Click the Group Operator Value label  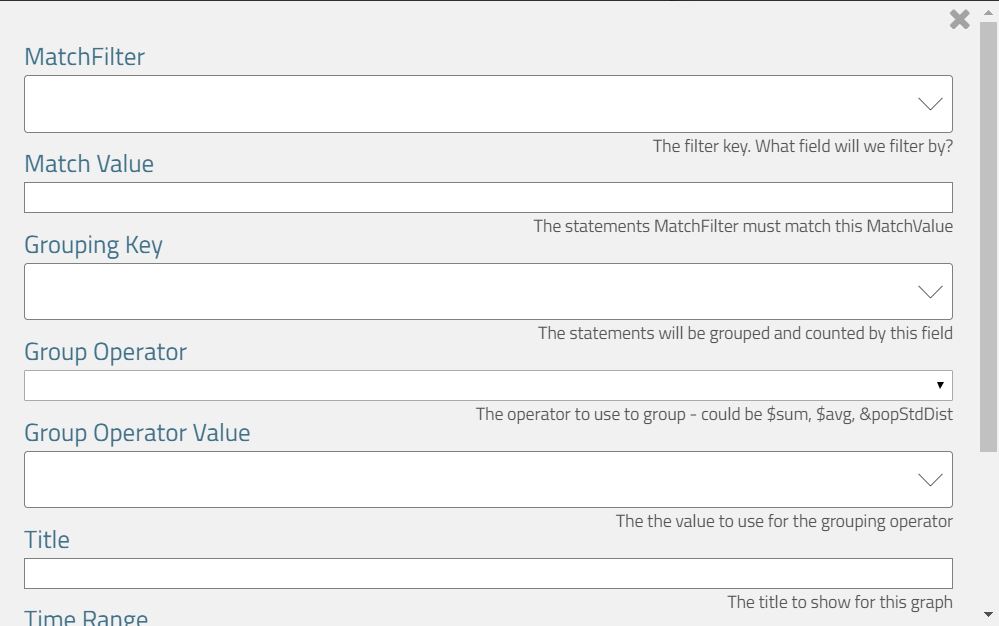[137, 433]
